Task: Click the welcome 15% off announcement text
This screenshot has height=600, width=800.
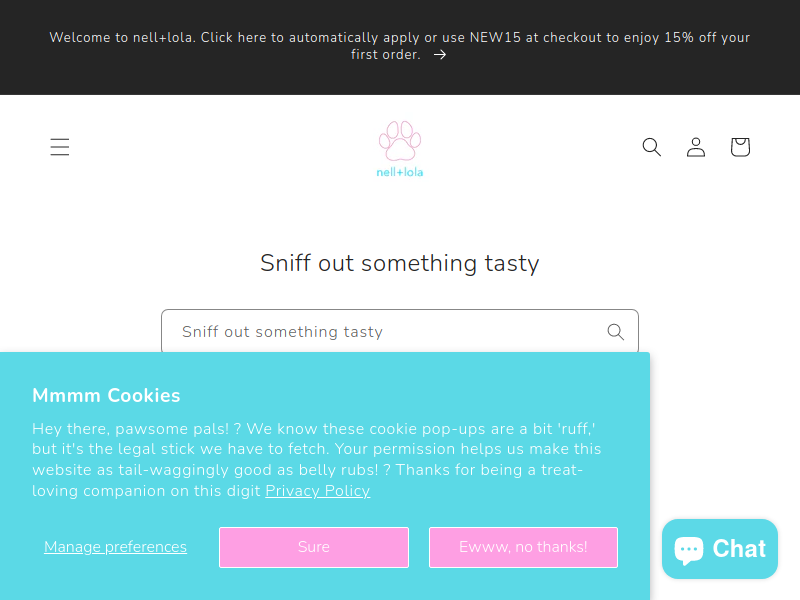Action: [x=400, y=46]
